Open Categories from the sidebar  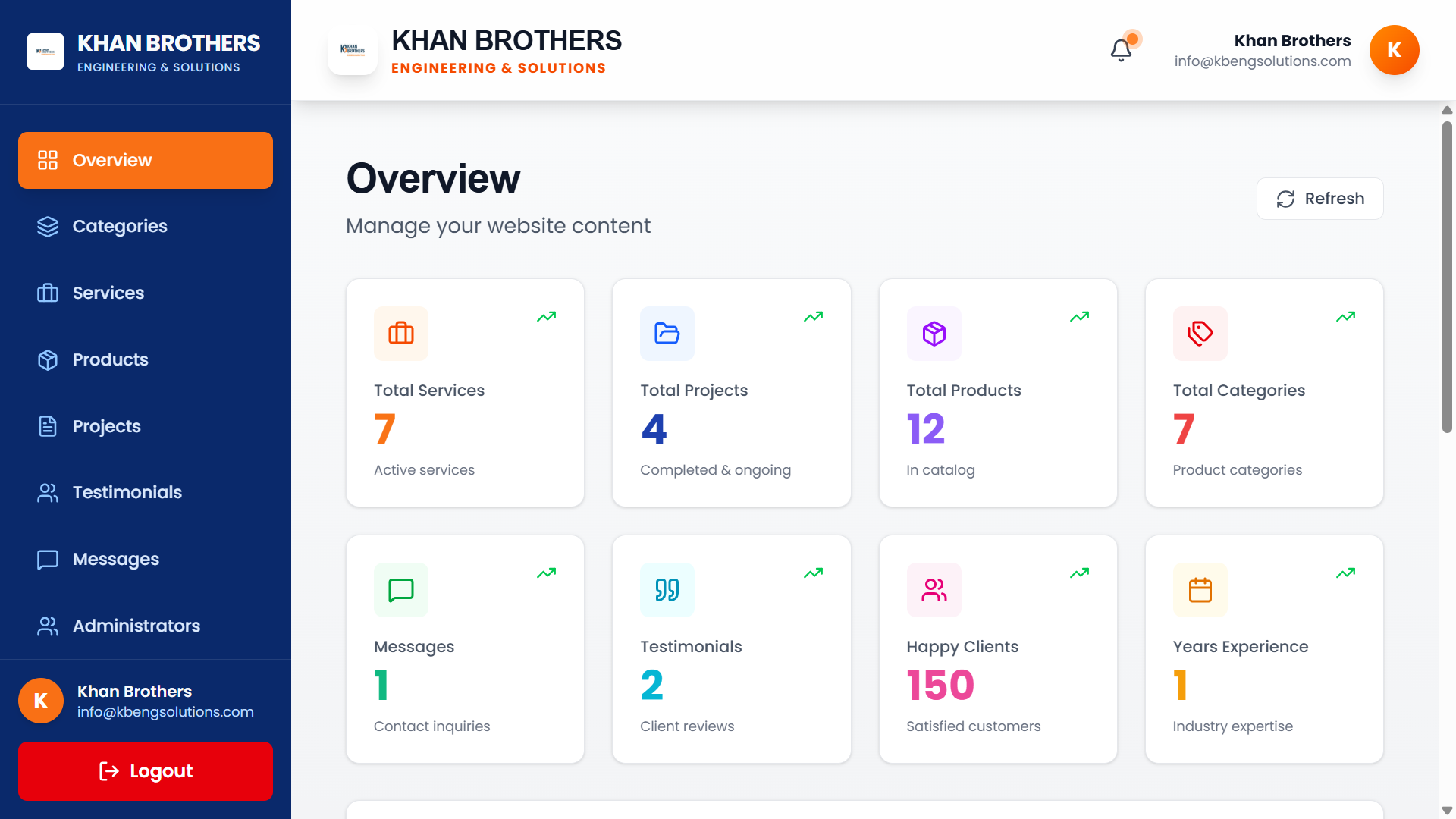pyautogui.click(x=146, y=226)
